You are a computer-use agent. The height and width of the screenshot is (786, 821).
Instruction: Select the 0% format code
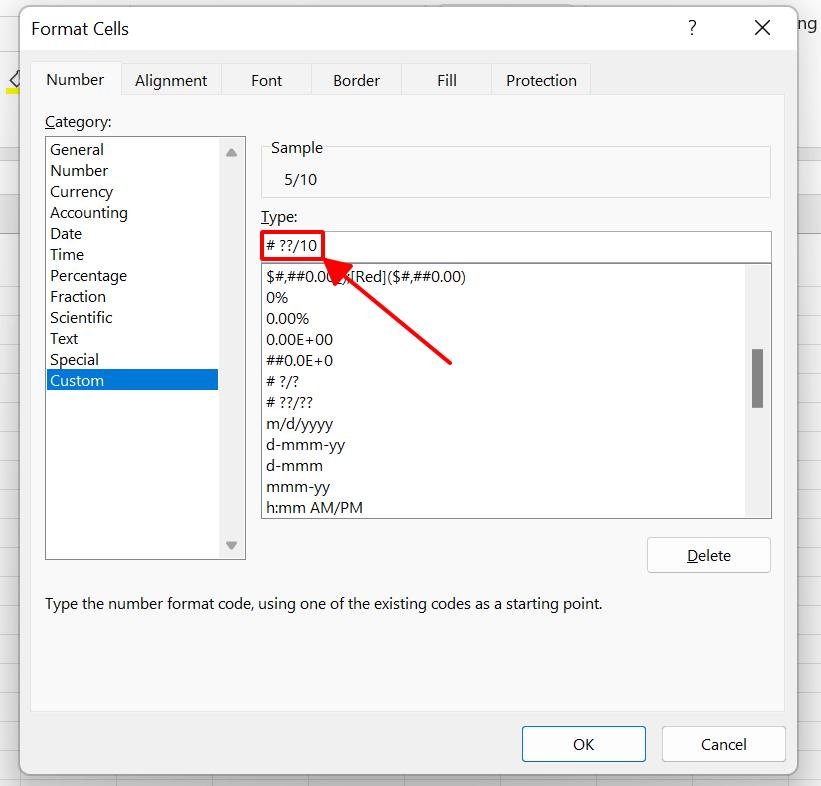(503, 297)
